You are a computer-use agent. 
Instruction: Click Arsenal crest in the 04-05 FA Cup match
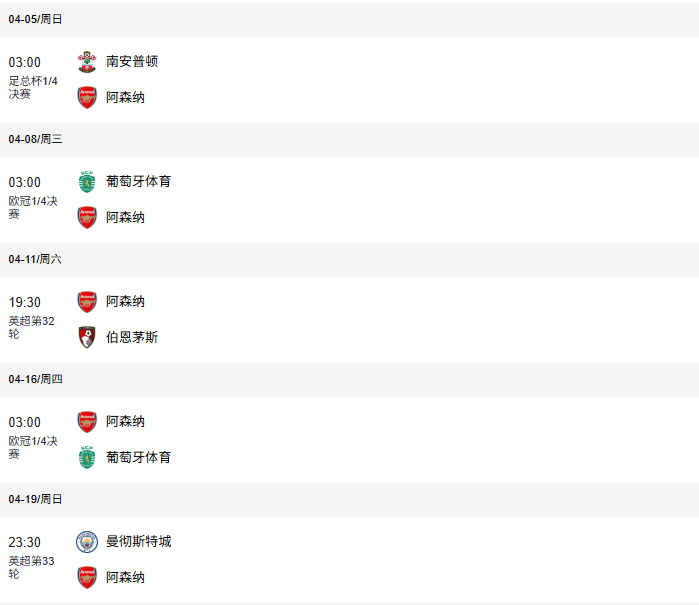coord(87,97)
